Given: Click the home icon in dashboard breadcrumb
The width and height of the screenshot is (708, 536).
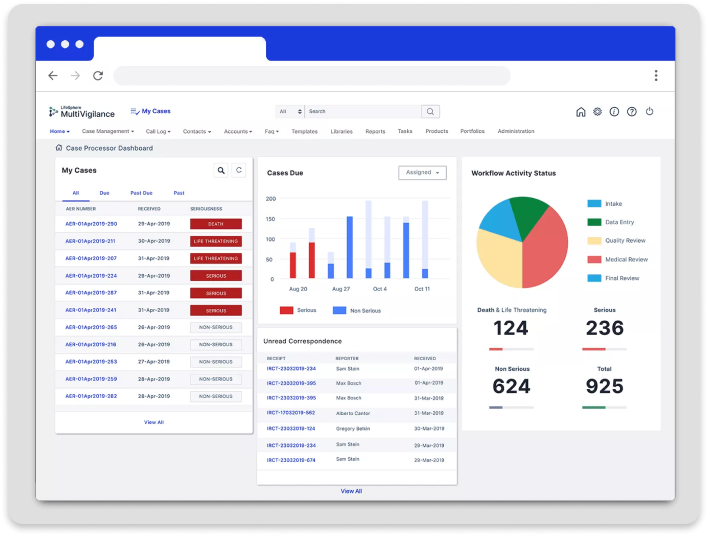Looking at the screenshot, I should tap(59, 148).
